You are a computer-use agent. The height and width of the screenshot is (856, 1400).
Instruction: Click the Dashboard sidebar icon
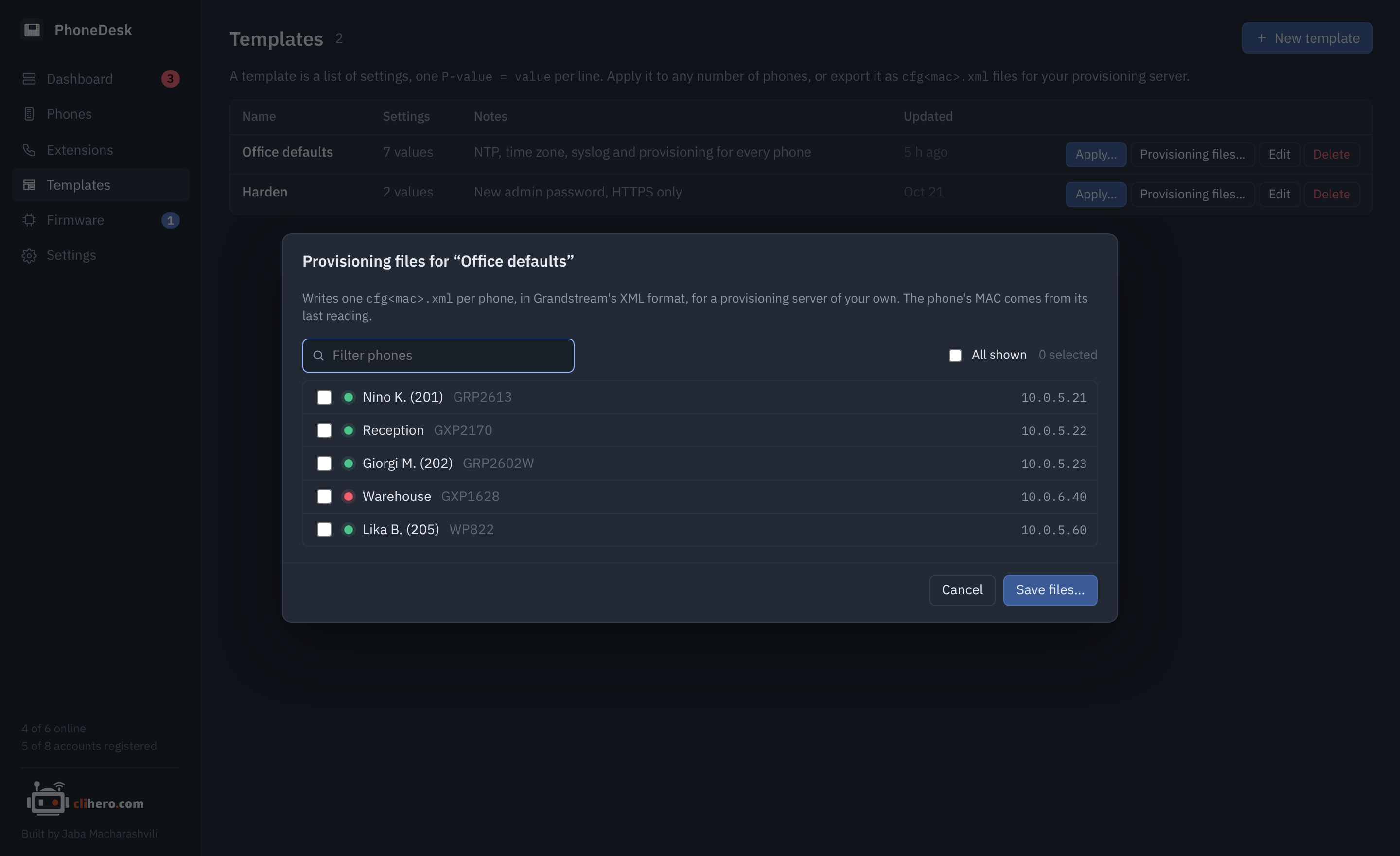(x=29, y=79)
